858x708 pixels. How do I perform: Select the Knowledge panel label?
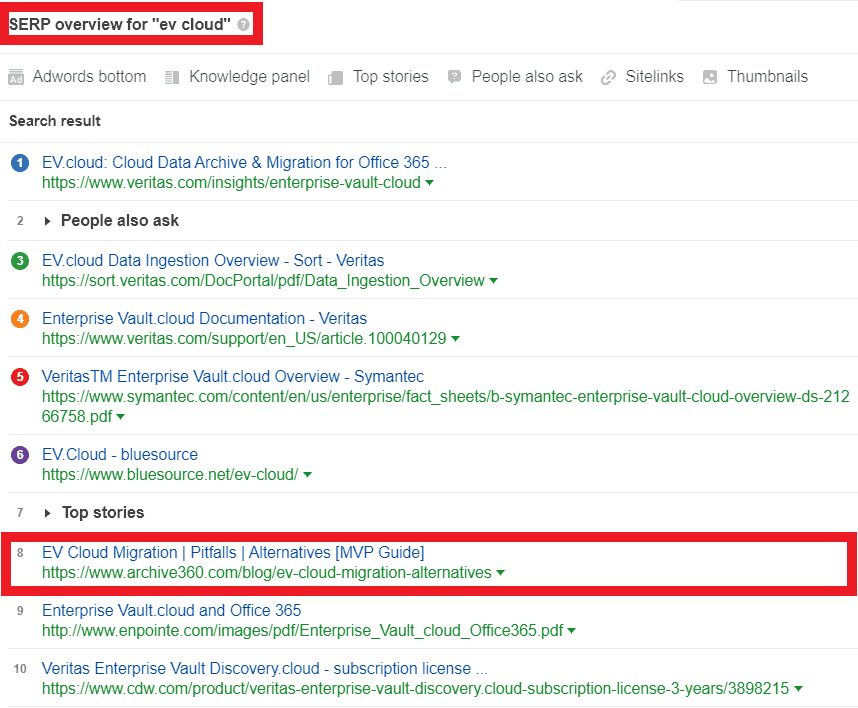point(250,77)
